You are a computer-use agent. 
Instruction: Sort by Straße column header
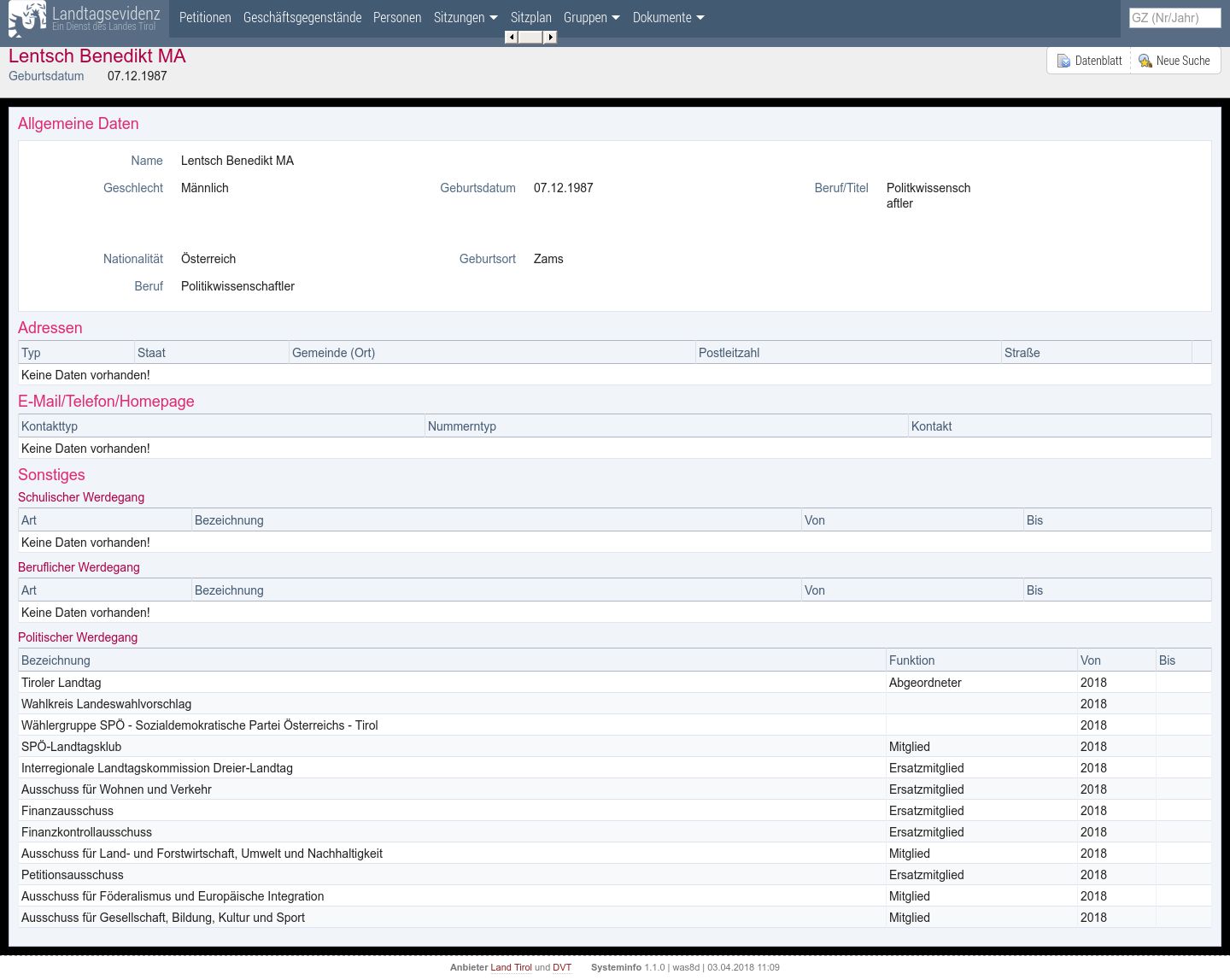(1097, 353)
